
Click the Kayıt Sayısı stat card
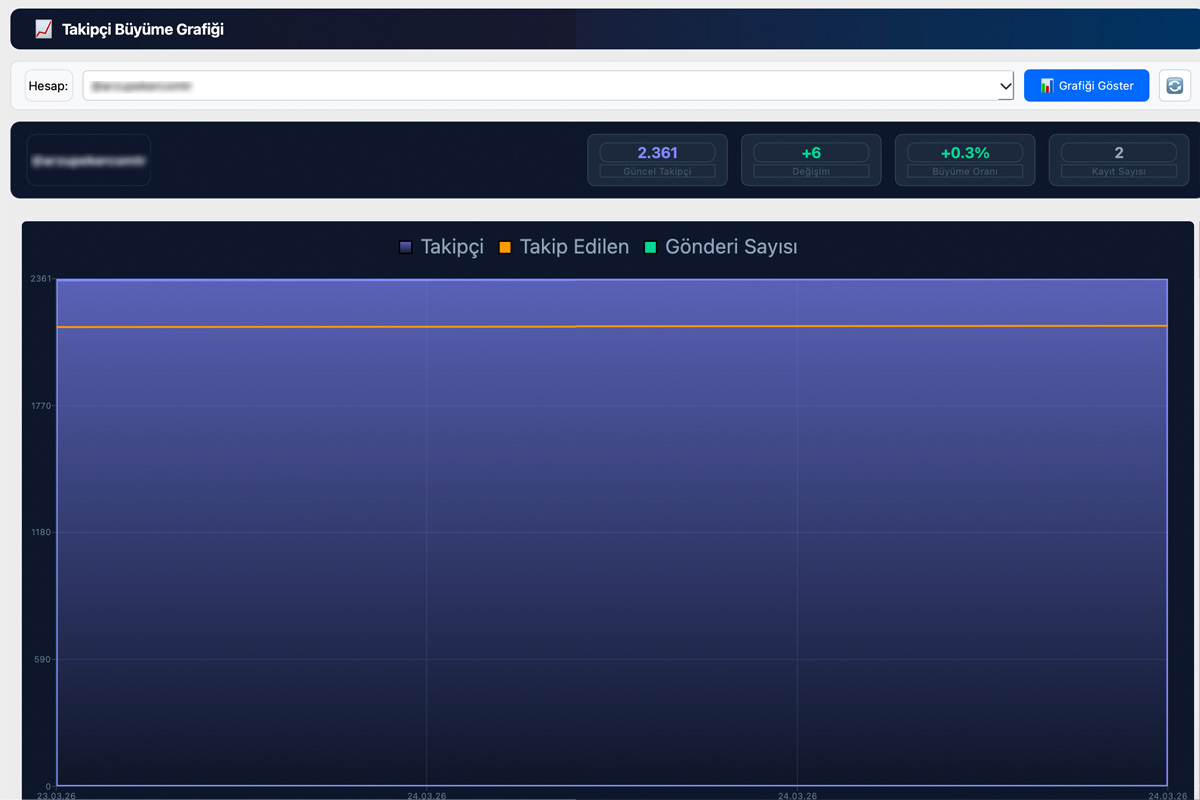[1118, 160]
